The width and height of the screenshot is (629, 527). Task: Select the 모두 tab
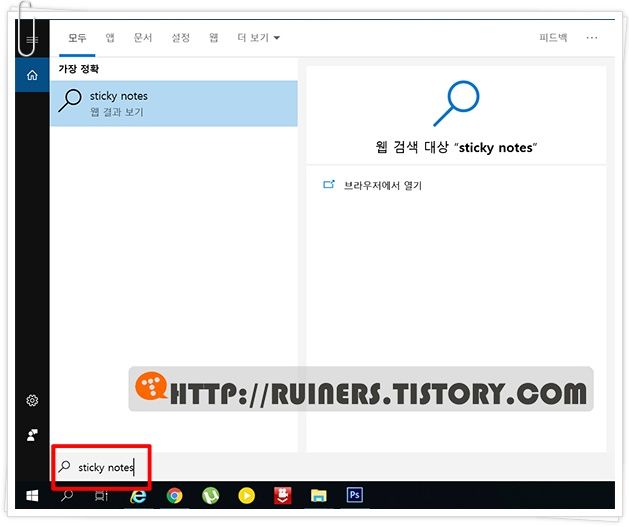click(x=77, y=38)
